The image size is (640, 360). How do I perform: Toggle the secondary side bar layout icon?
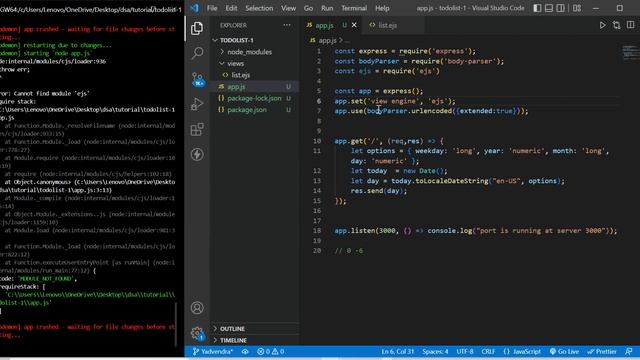pyautogui.click(x=561, y=8)
